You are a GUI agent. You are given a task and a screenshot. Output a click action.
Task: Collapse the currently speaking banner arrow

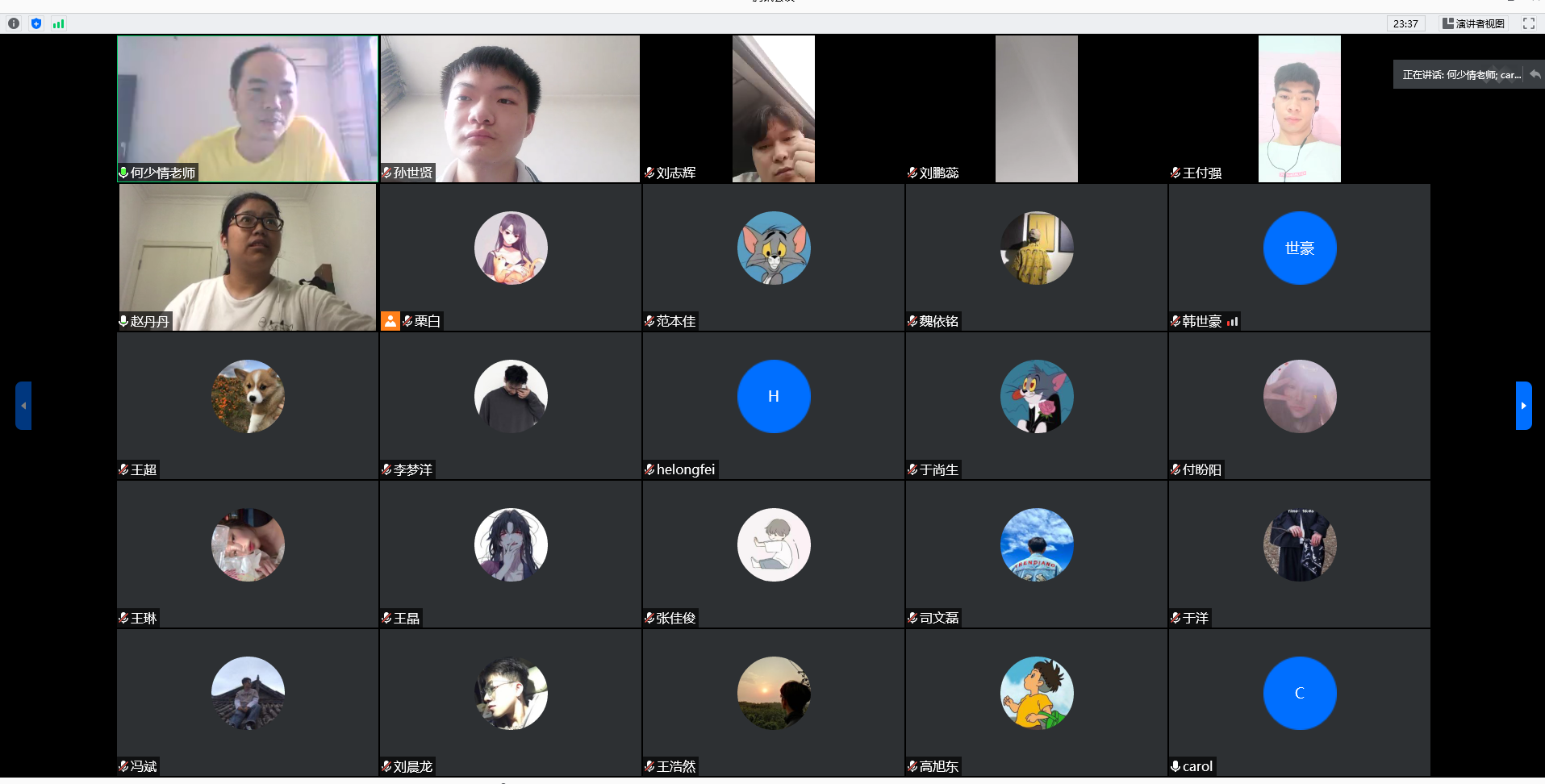1535,74
